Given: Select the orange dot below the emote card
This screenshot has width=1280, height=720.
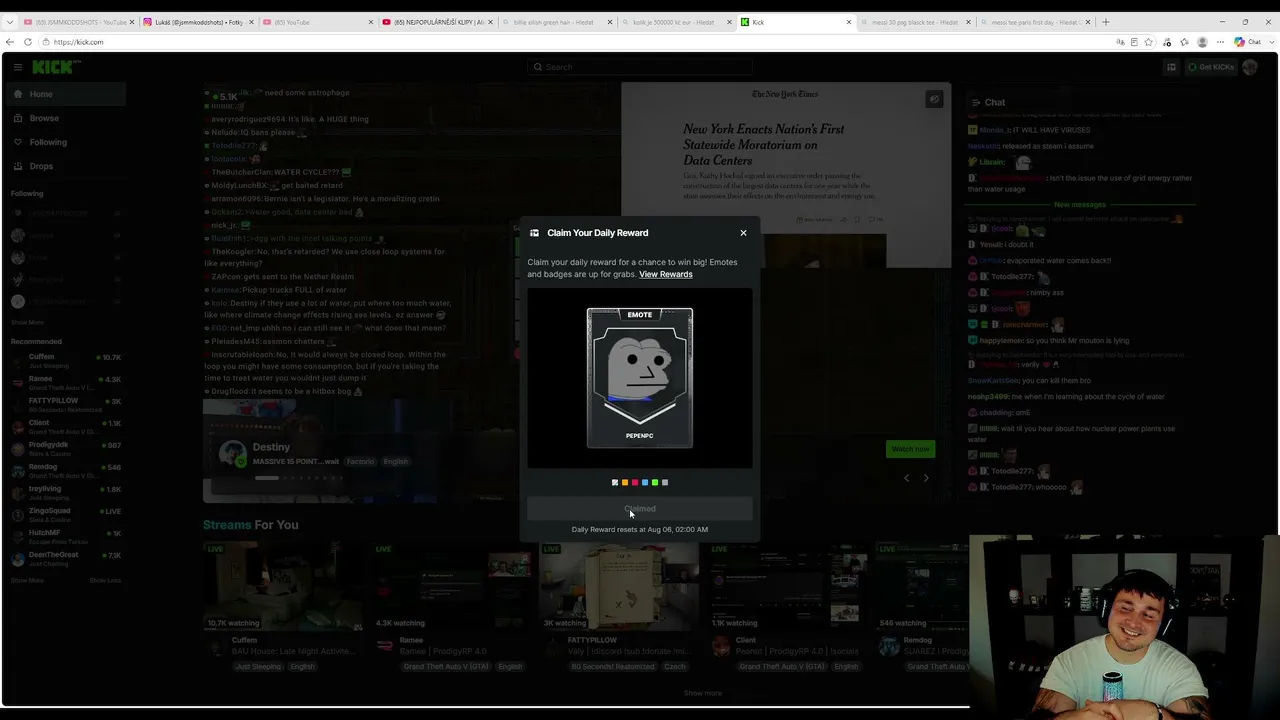Looking at the screenshot, I should [625, 483].
